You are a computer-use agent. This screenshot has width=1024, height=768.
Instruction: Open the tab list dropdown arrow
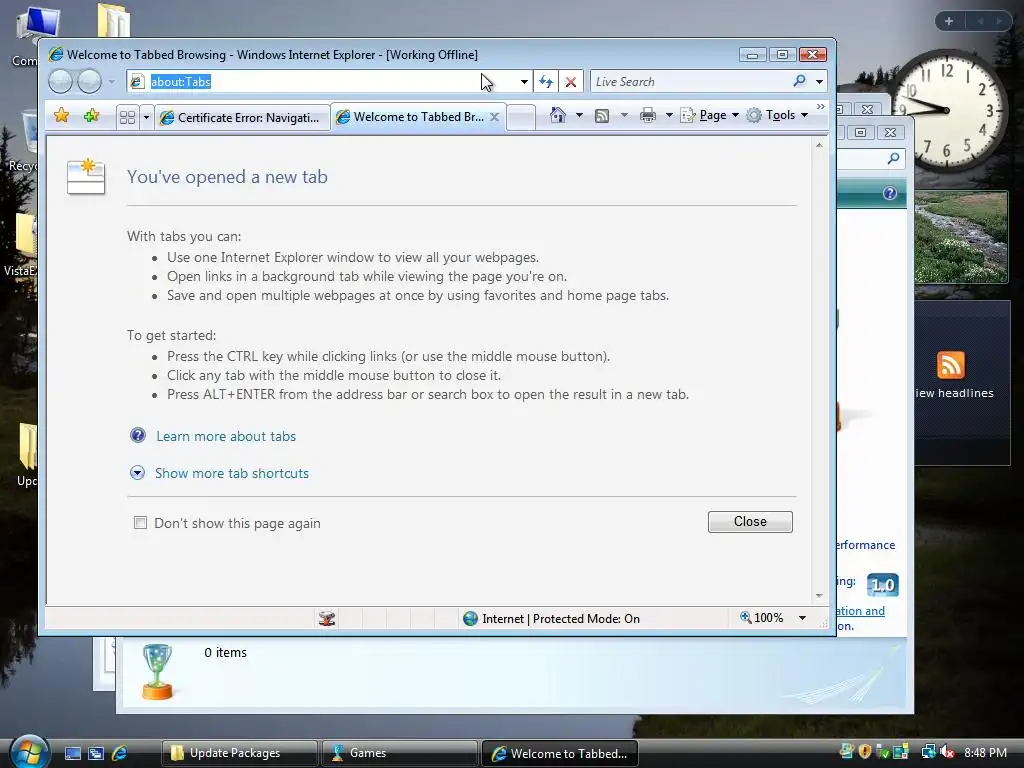(x=146, y=118)
